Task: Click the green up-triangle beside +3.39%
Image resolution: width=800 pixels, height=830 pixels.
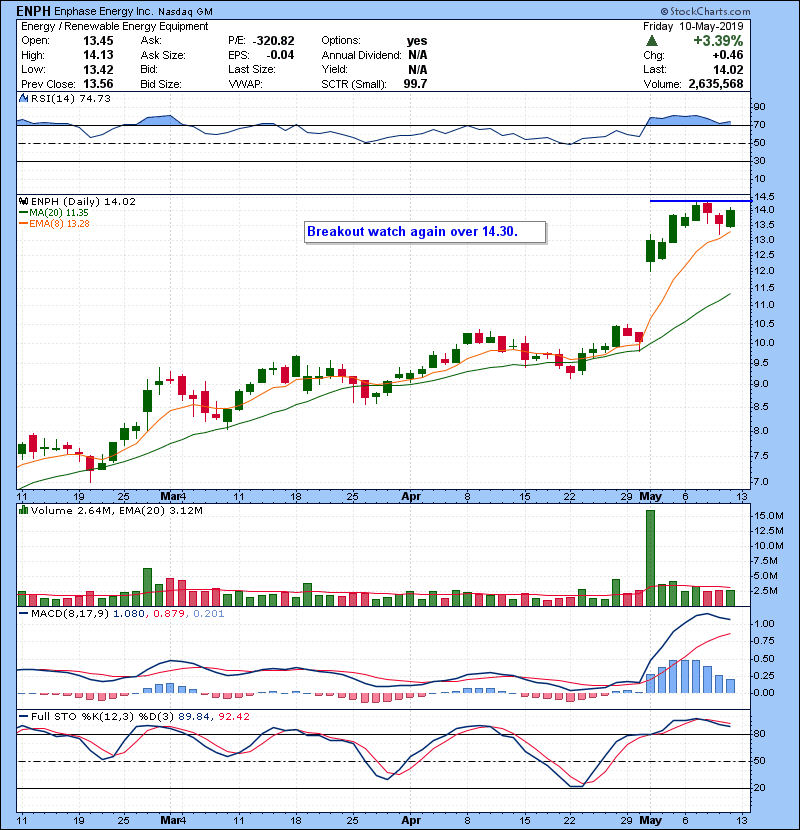Action: point(652,41)
